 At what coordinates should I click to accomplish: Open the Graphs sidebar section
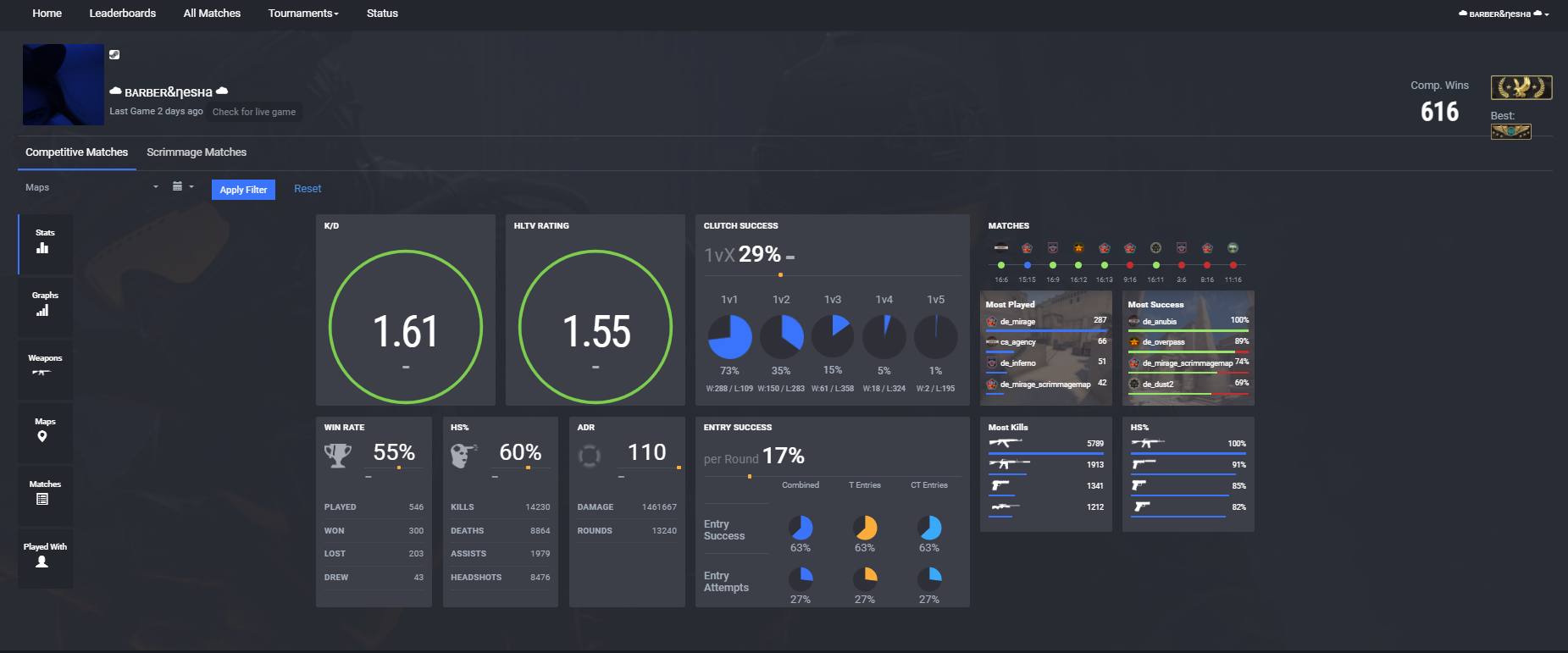tap(45, 307)
